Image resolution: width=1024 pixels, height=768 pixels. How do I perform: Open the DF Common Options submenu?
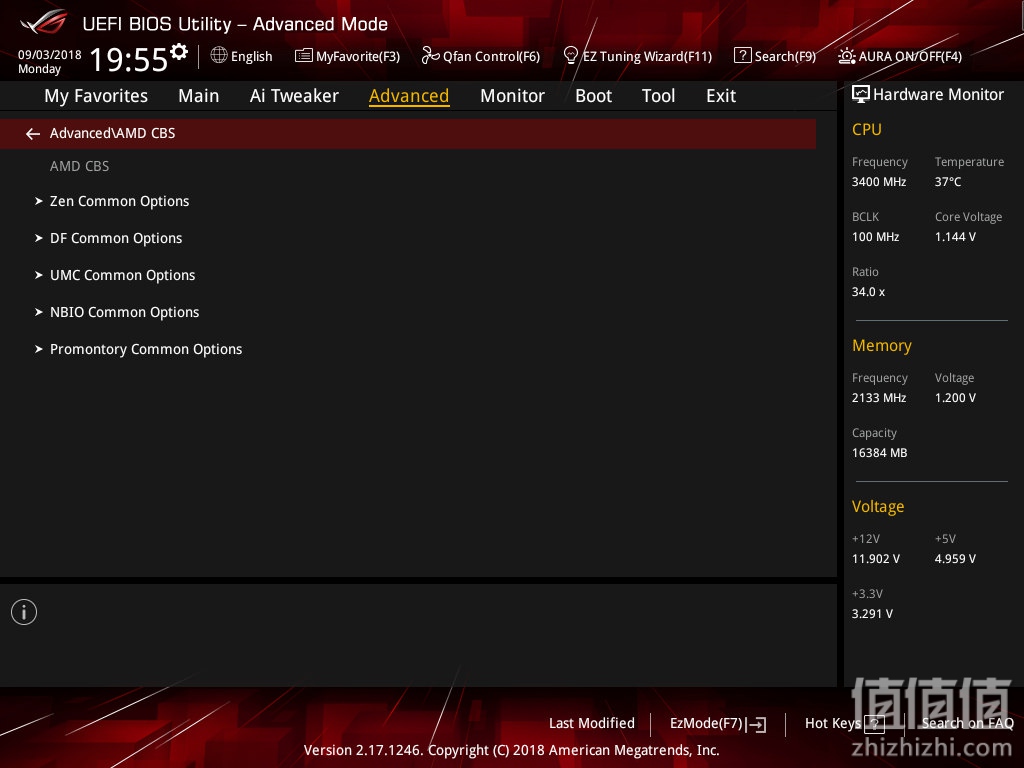click(116, 238)
